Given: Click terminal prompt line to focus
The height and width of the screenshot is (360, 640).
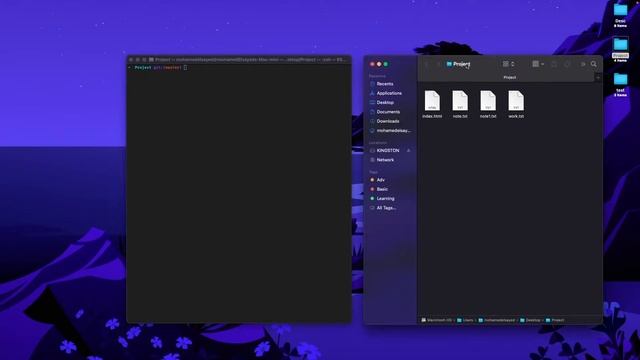Looking at the screenshot, I should [158, 67].
